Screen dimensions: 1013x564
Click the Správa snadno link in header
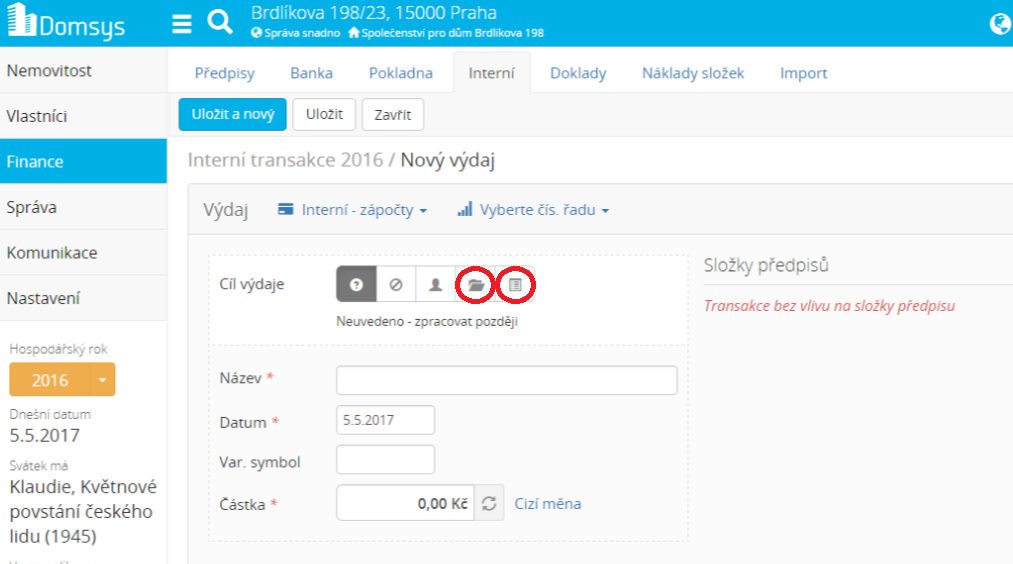pyautogui.click(x=296, y=33)
